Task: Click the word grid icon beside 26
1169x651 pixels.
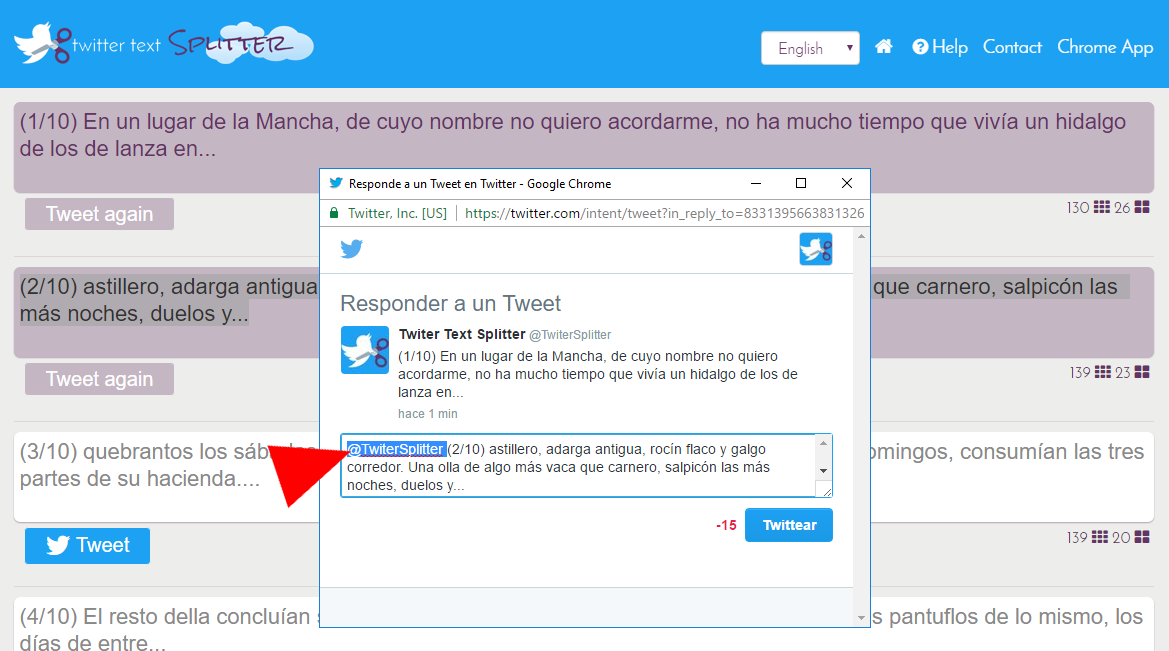Action: point(1141,207)
